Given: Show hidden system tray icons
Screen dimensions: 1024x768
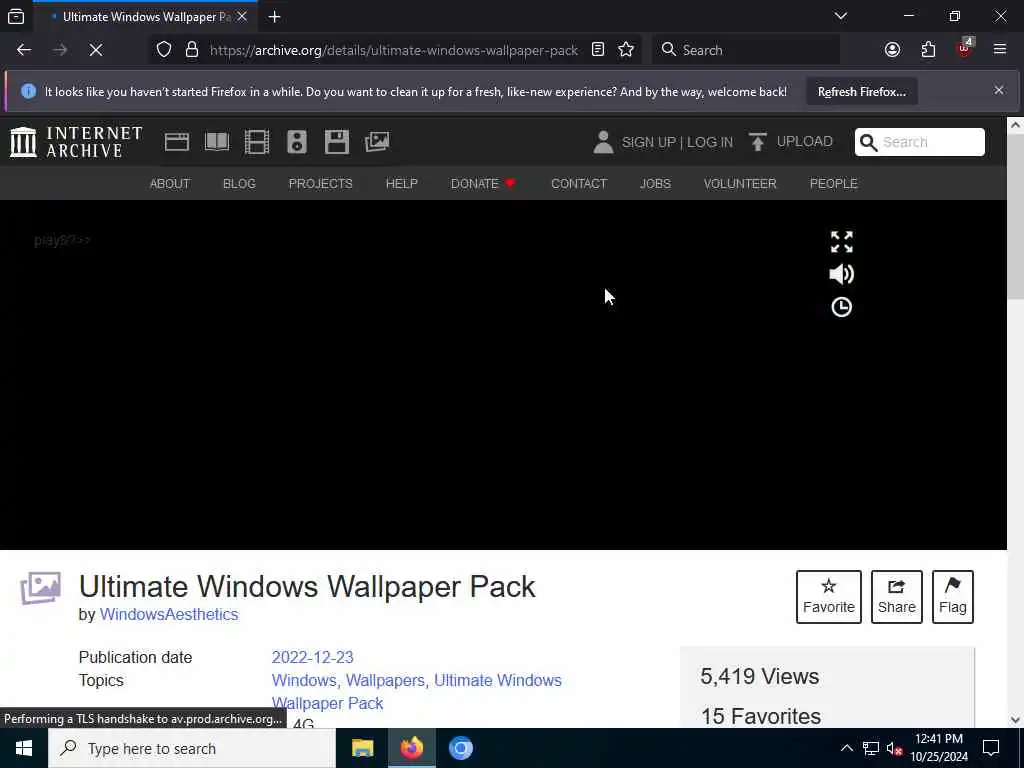Looking at the screenshot, I should tap(846, 748).
